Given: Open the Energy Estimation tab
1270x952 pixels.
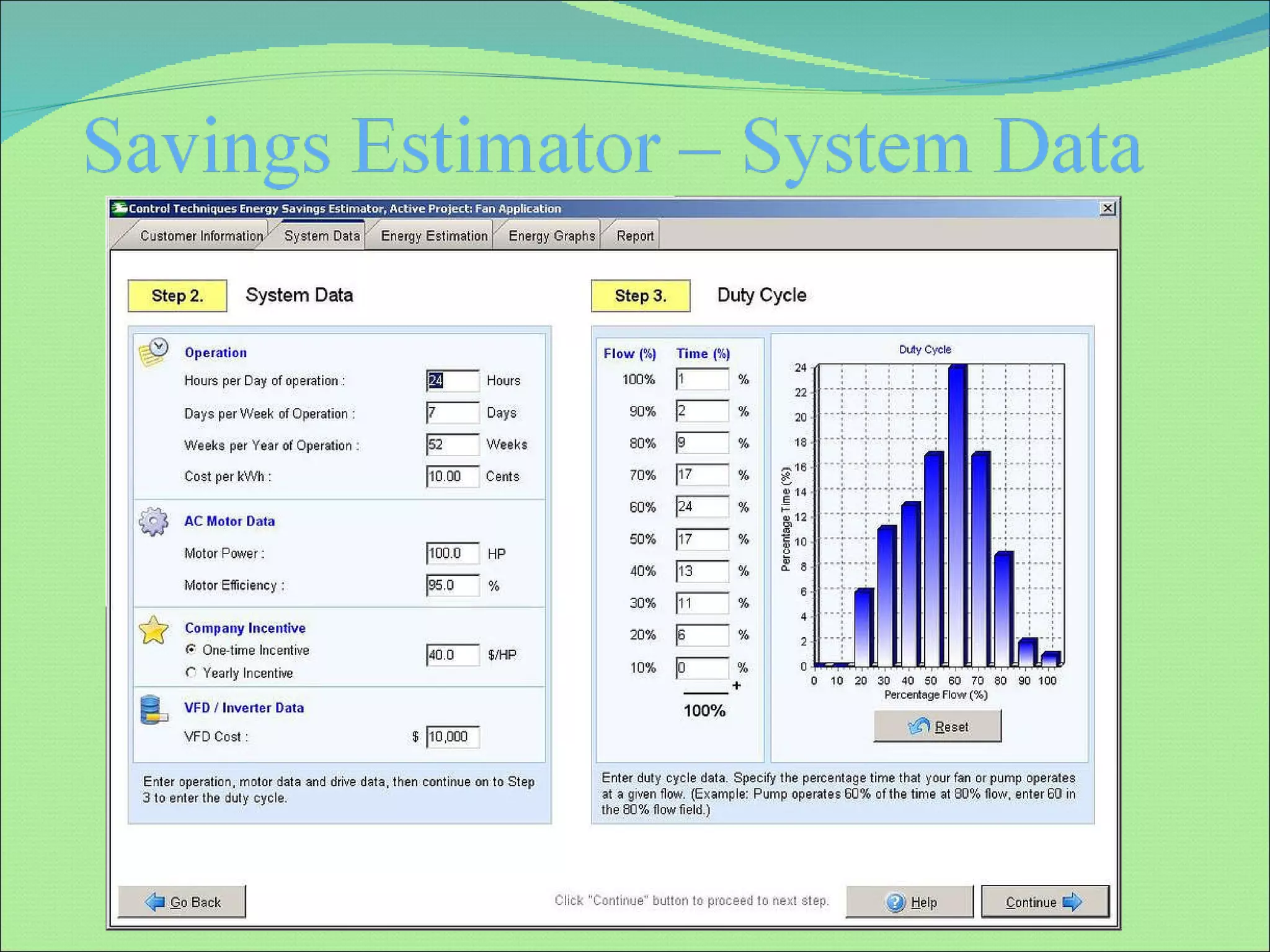Looking at the screenshot, I should (x=434, y=236).
